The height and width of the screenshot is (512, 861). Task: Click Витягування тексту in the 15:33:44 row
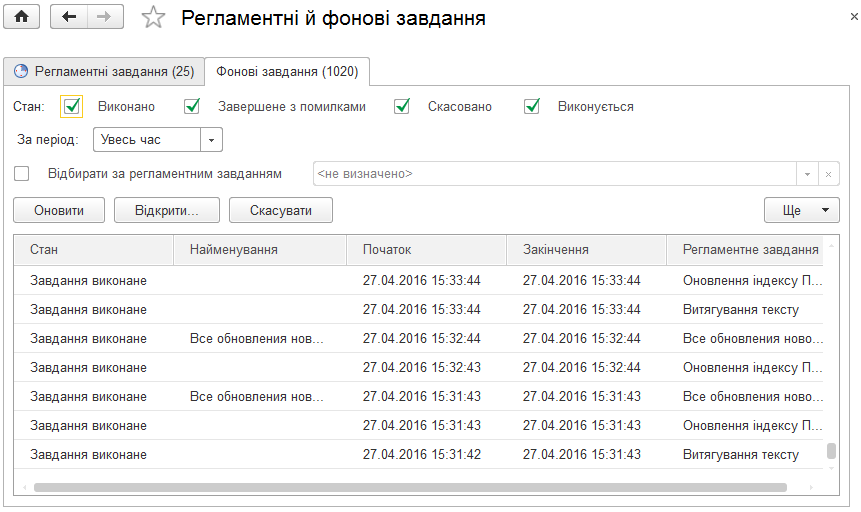[x=741, y=310]
